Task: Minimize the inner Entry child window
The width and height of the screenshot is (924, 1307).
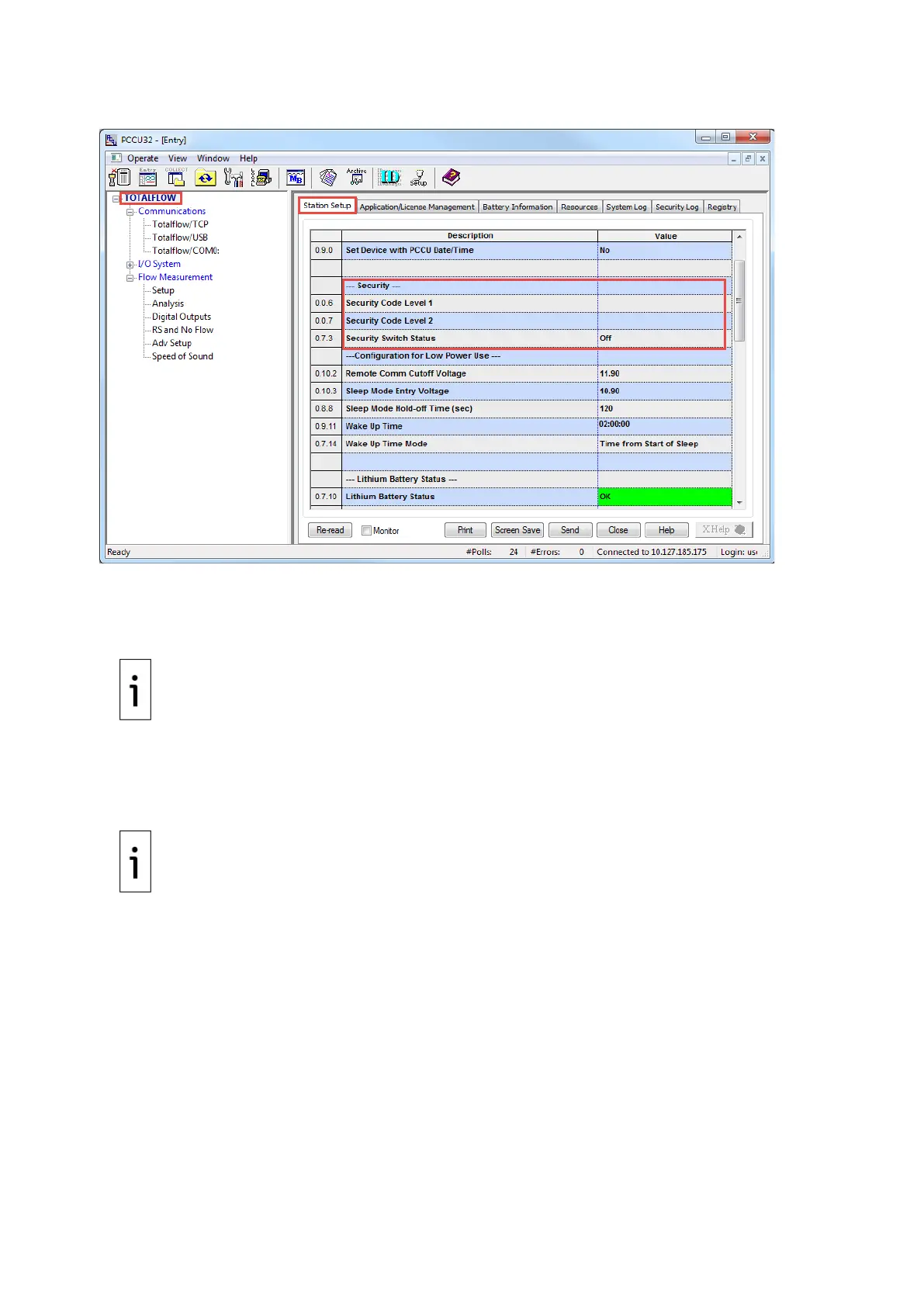Action: coord(734,158)
